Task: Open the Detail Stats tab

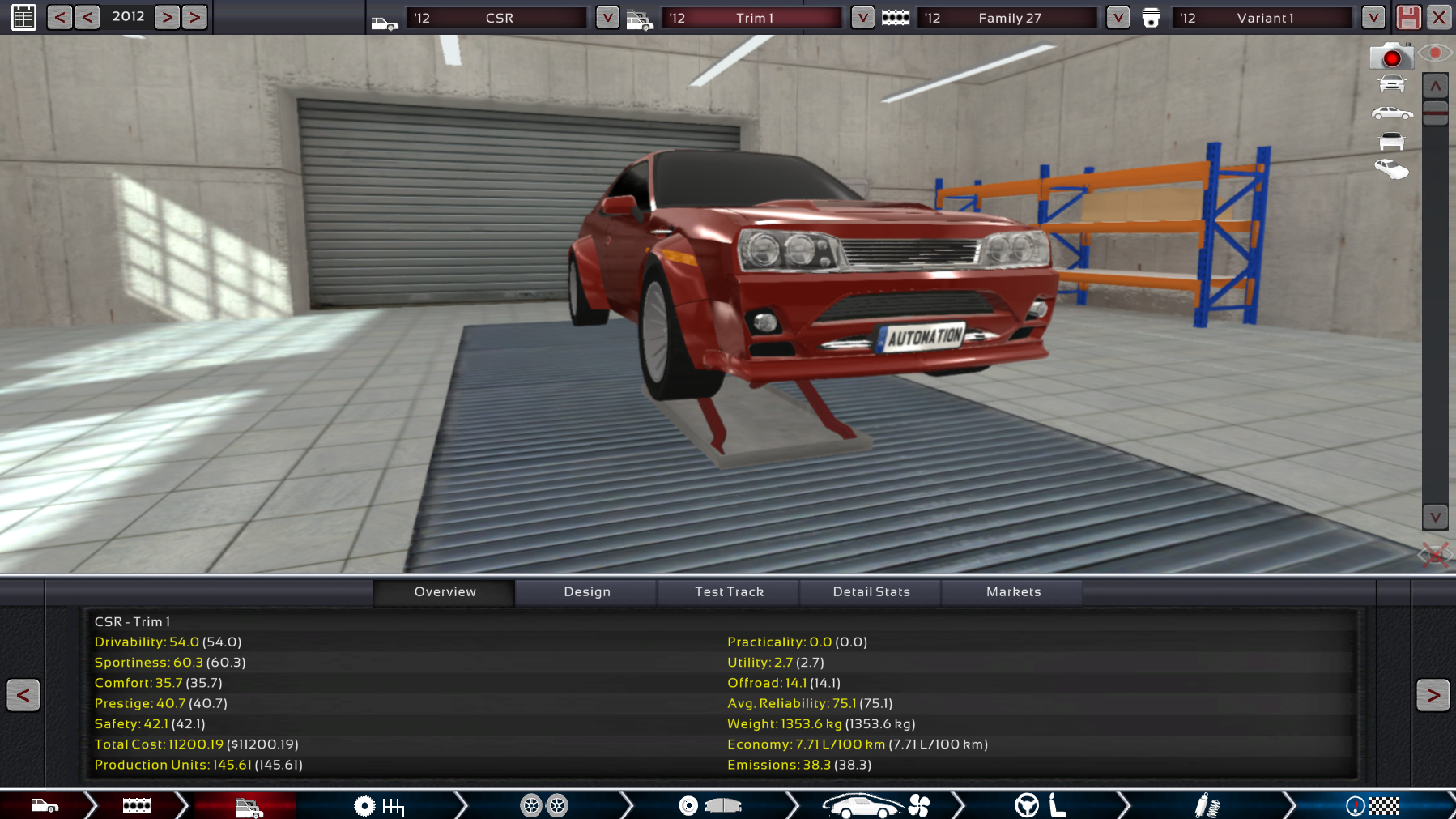Action: click(871, 592)
